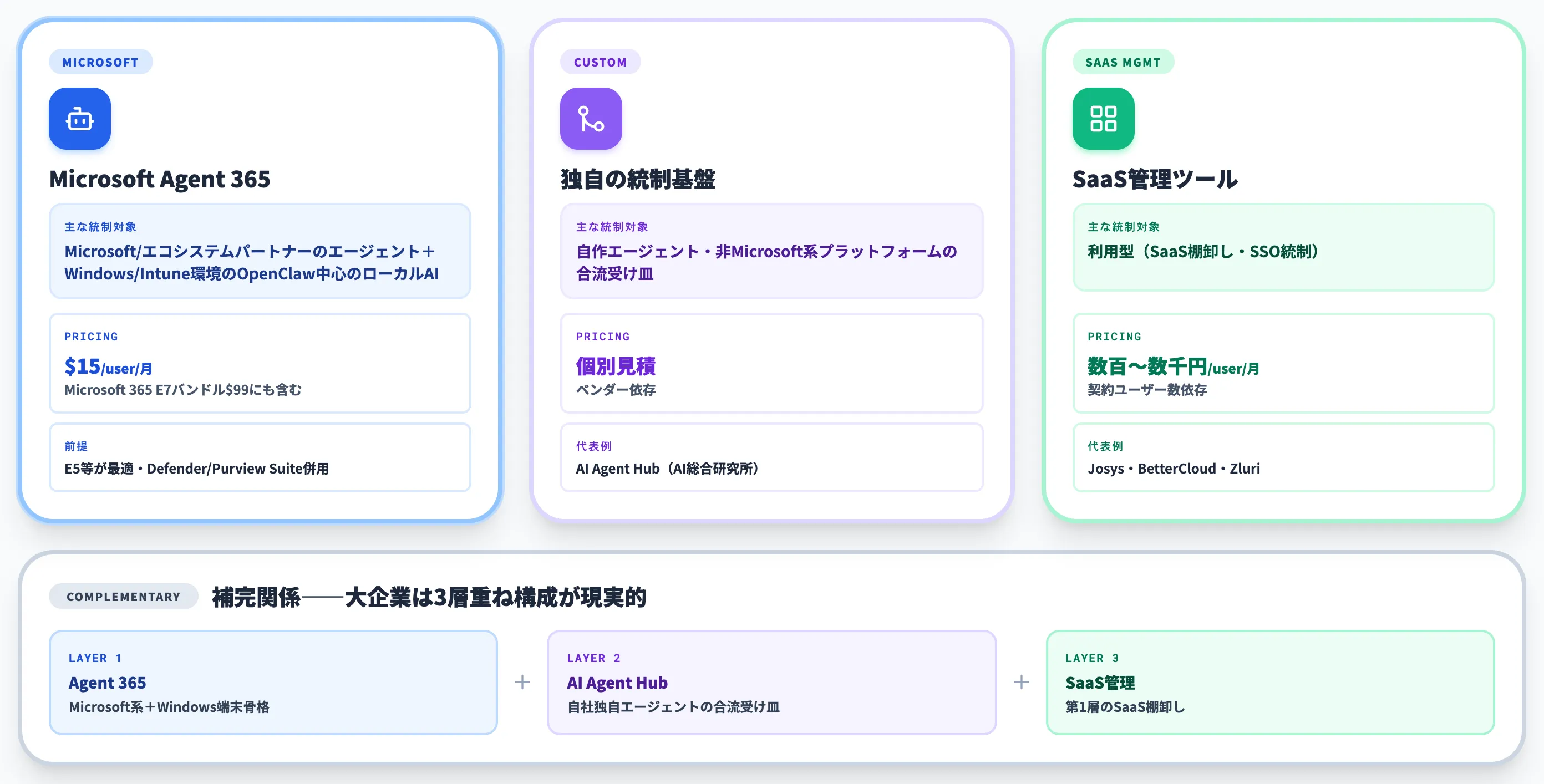Click the 数百〜数千円/user/月 price
Image resolution: width=1544 pixels, height=784 pixels.
click(x=1173, y=366)
